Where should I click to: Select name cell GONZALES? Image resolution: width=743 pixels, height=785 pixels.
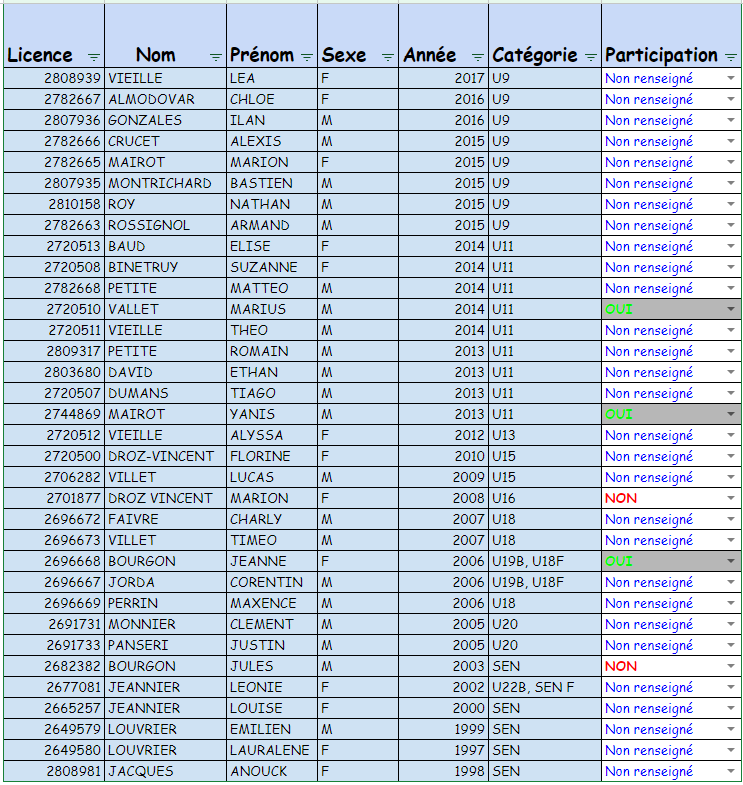point(166,120)
